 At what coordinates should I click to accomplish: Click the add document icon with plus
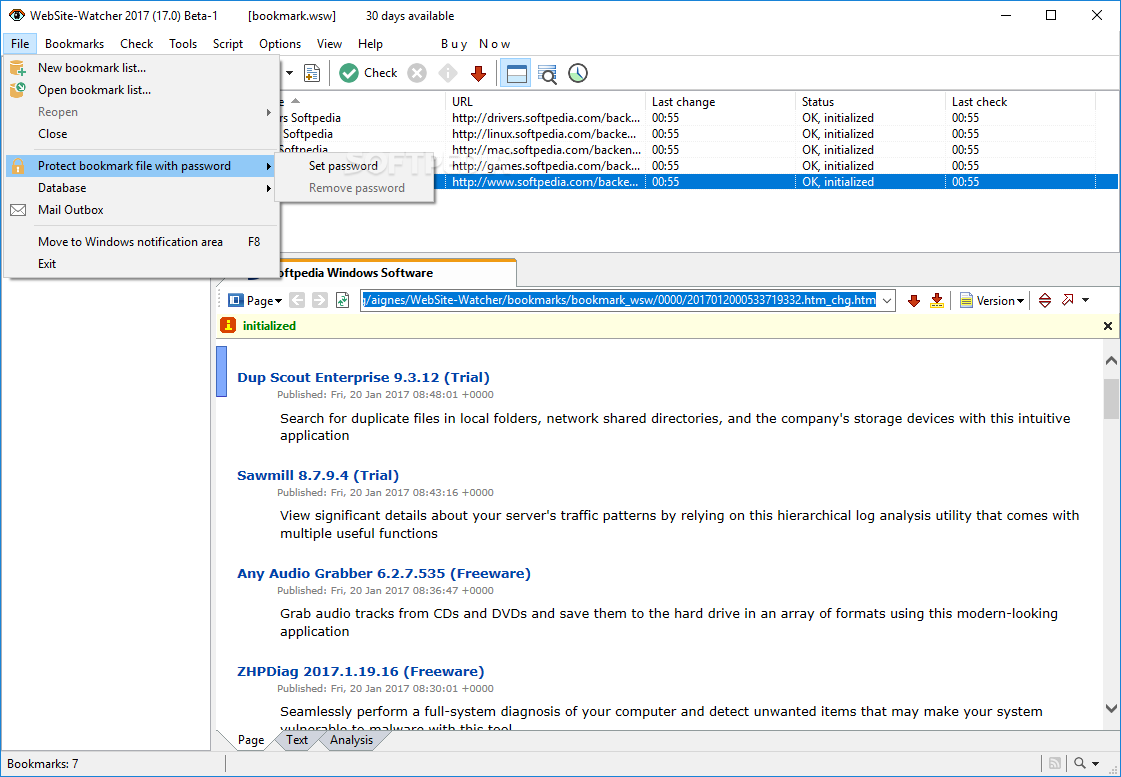pyautogui.click(x=312, y=73)
